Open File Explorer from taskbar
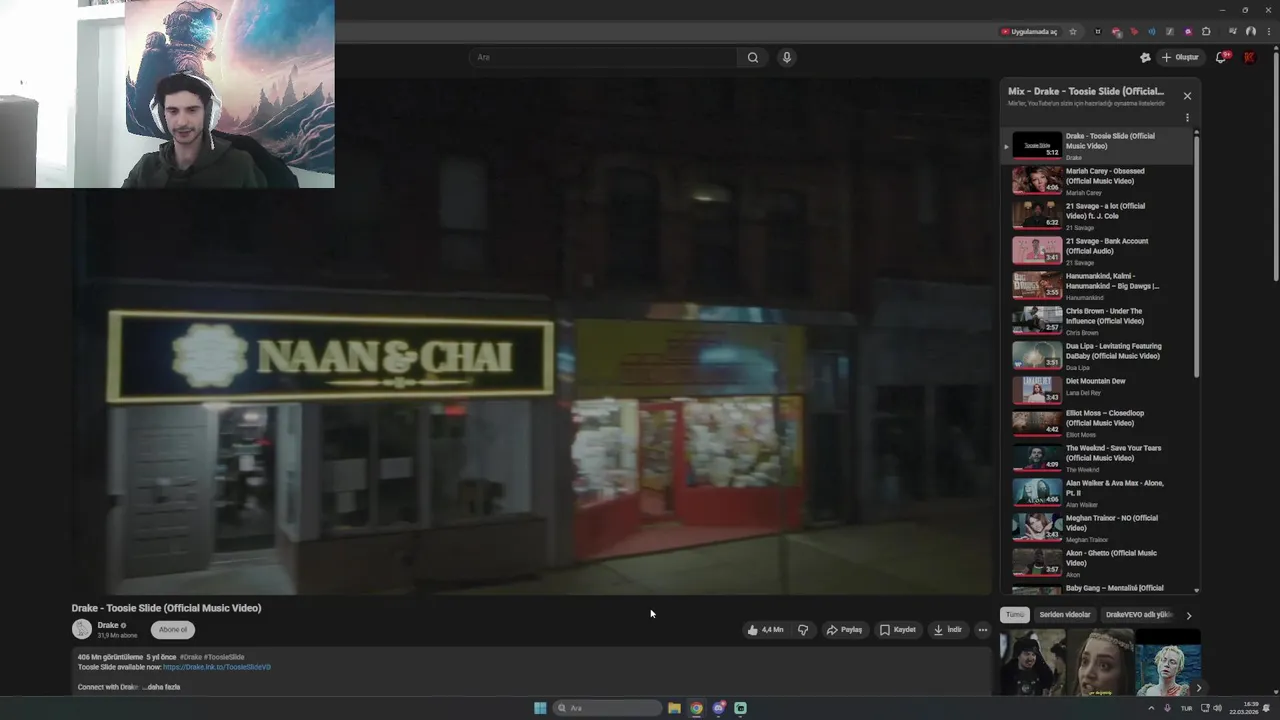This screenshot has height=720, width=1280. tap(674, 708)
